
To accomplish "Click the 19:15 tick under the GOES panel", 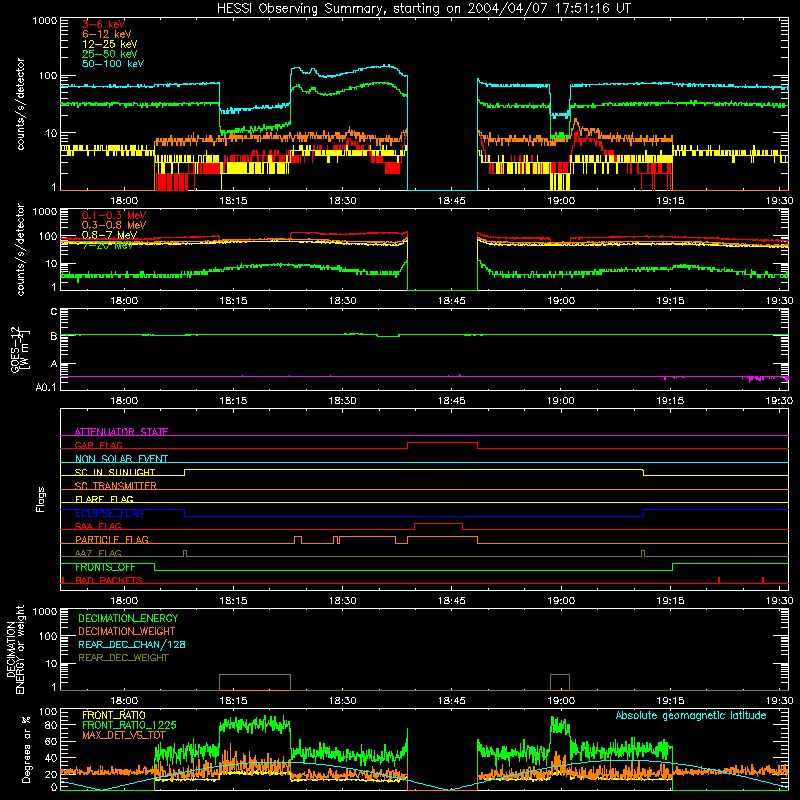I will 670,401.
